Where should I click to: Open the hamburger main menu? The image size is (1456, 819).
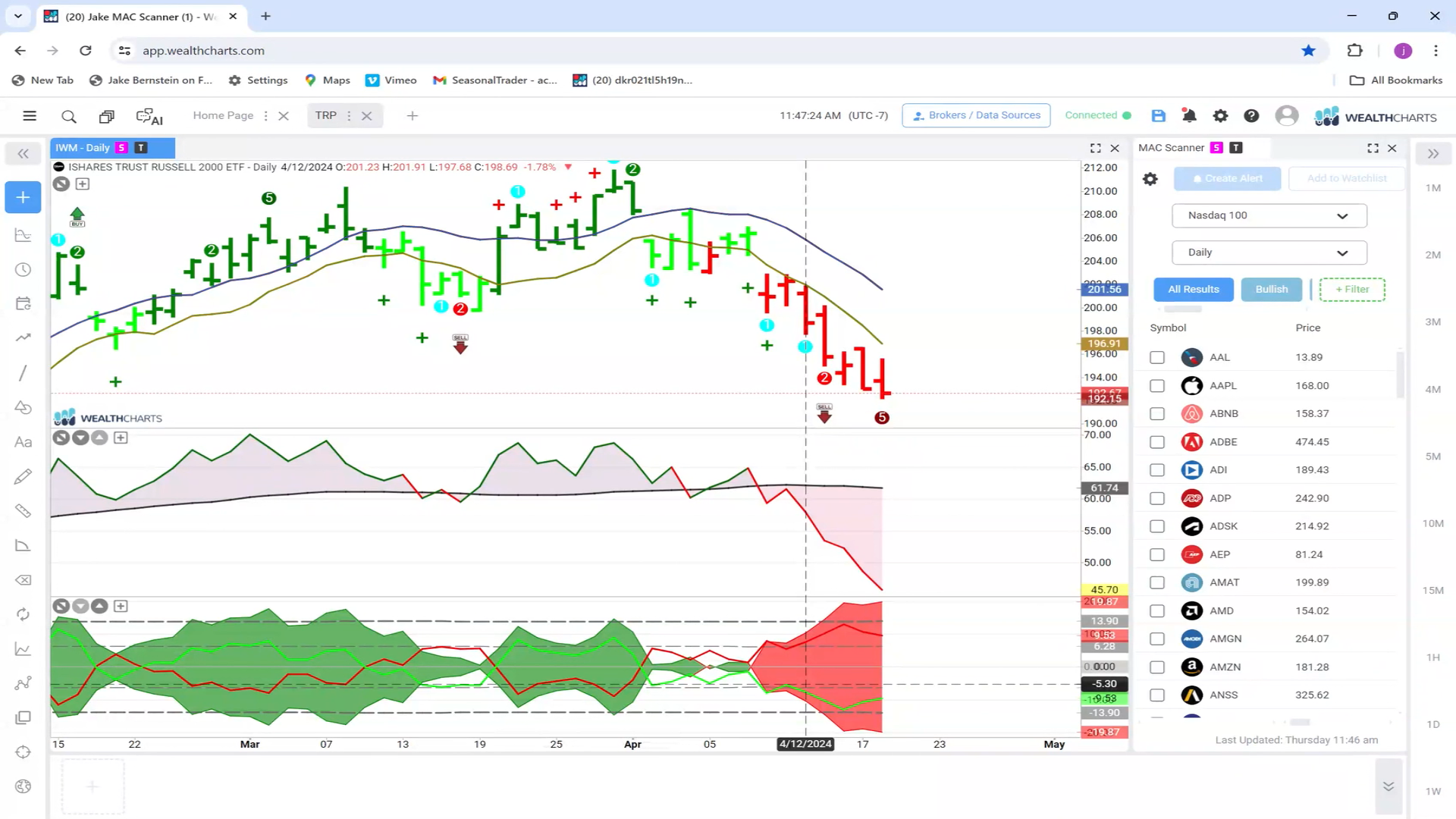30,116
